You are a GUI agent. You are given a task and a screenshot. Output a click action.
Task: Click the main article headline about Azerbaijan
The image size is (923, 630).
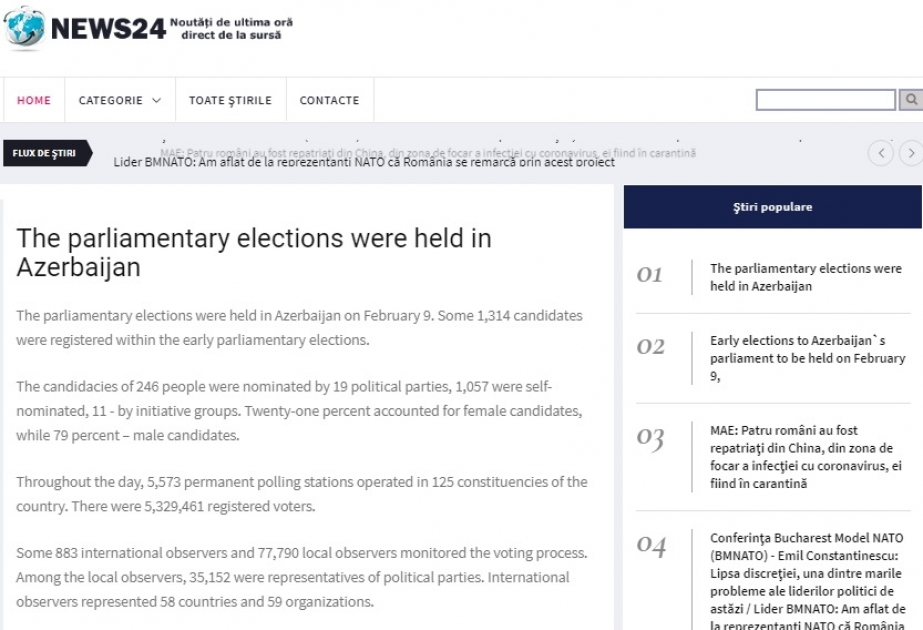click(254, 253)
